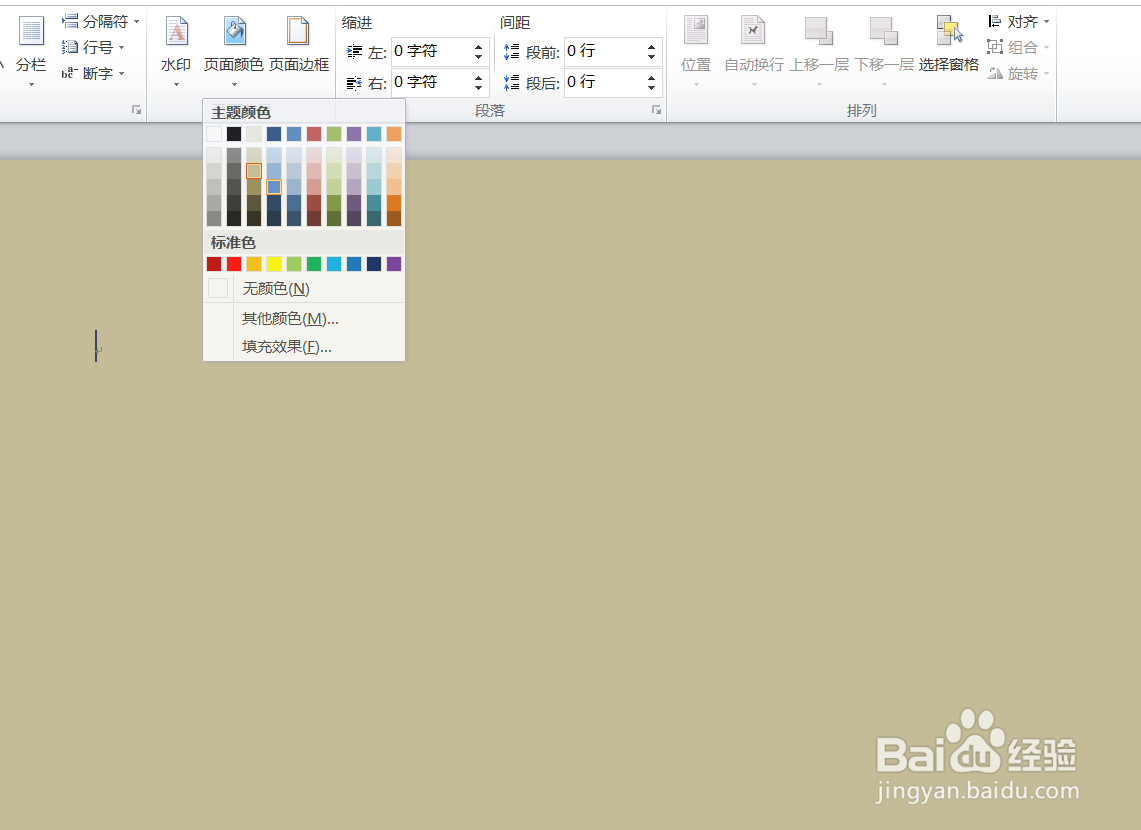Increase left indent with up stepper arrow
The width and height of the screenshot is (1141, 830).
[478, 47]
